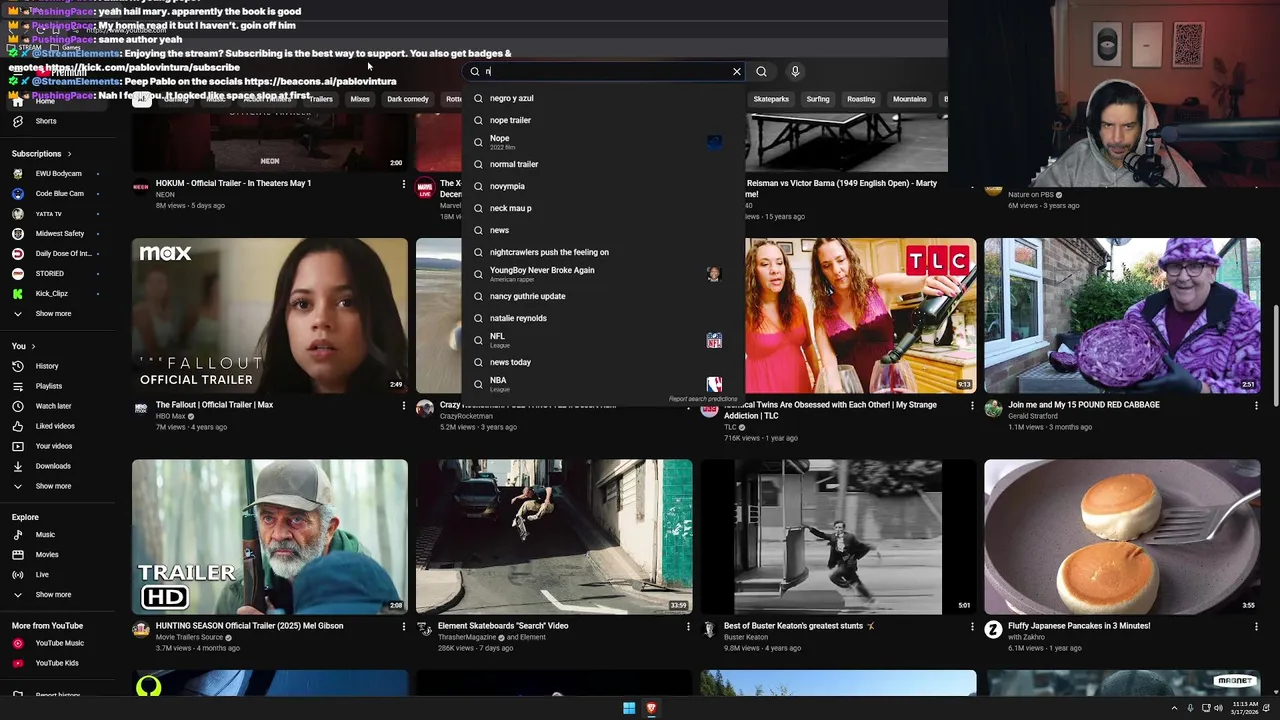The height and width of the screenshot is (720, 1280).
Task: Select the Roasting filter chip
Action: [x=861, y=99]
